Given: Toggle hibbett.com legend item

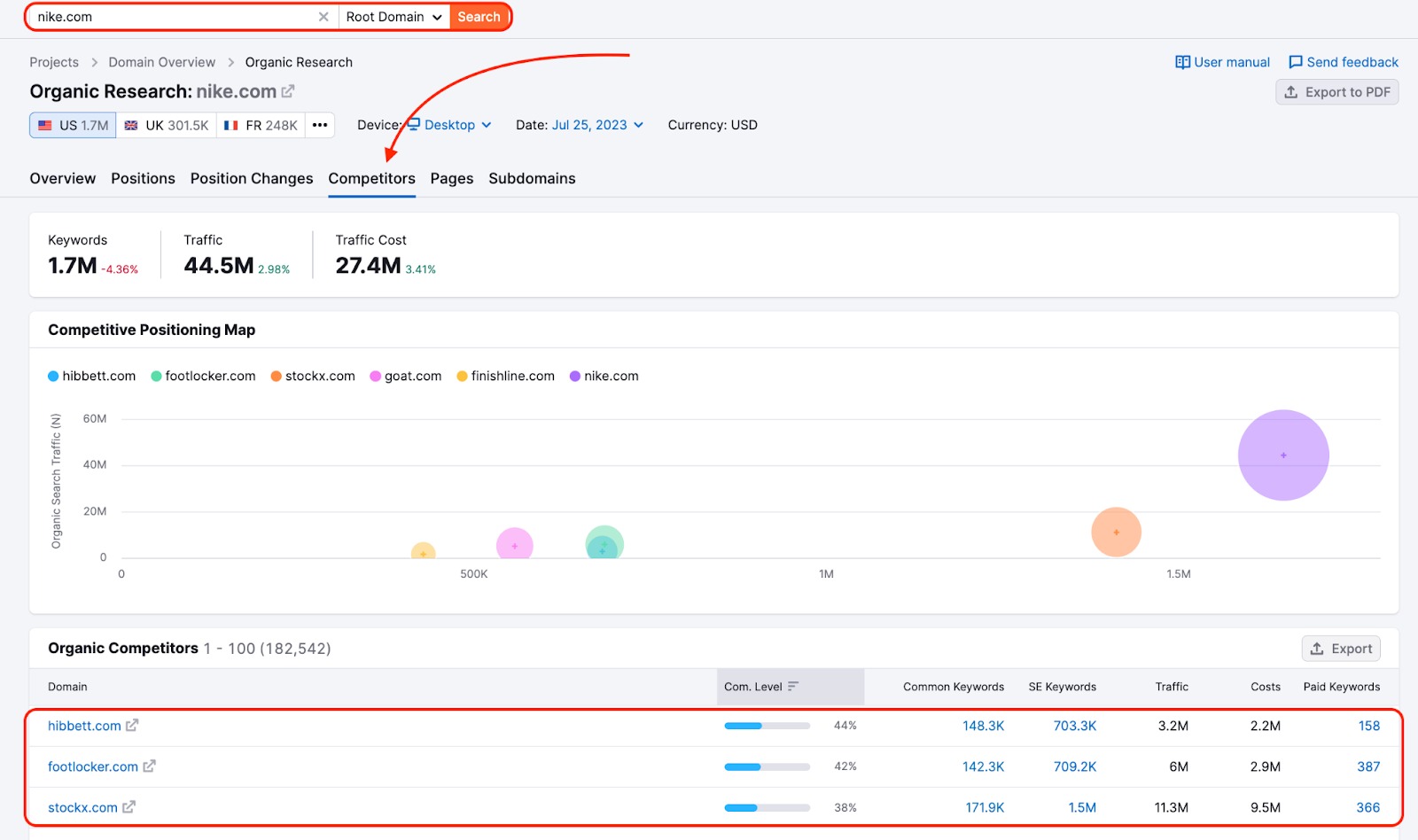Looking at the screenshot, I should coord(92,376).
